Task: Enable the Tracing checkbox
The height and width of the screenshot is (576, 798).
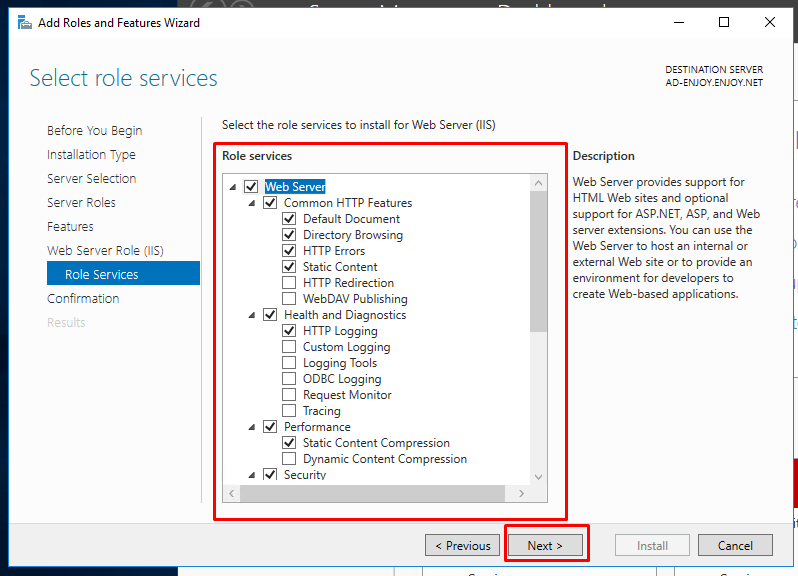Action: tap(289, 411)
